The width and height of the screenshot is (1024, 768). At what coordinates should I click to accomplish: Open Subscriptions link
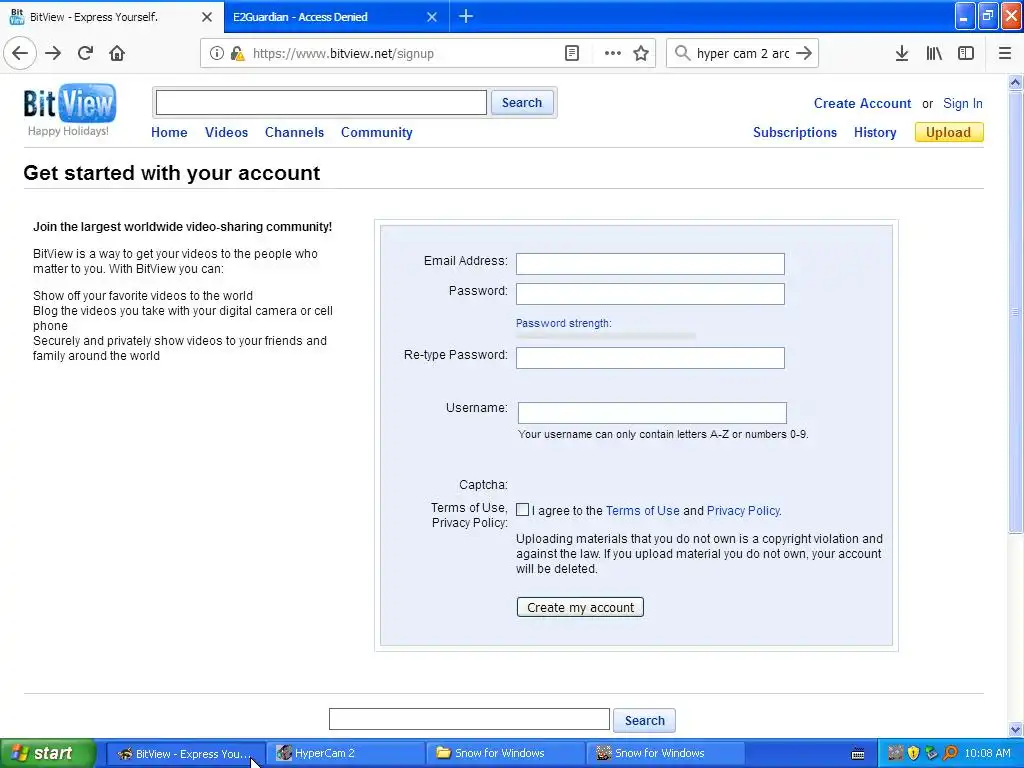pyautogui.click(x=795, y=132)
